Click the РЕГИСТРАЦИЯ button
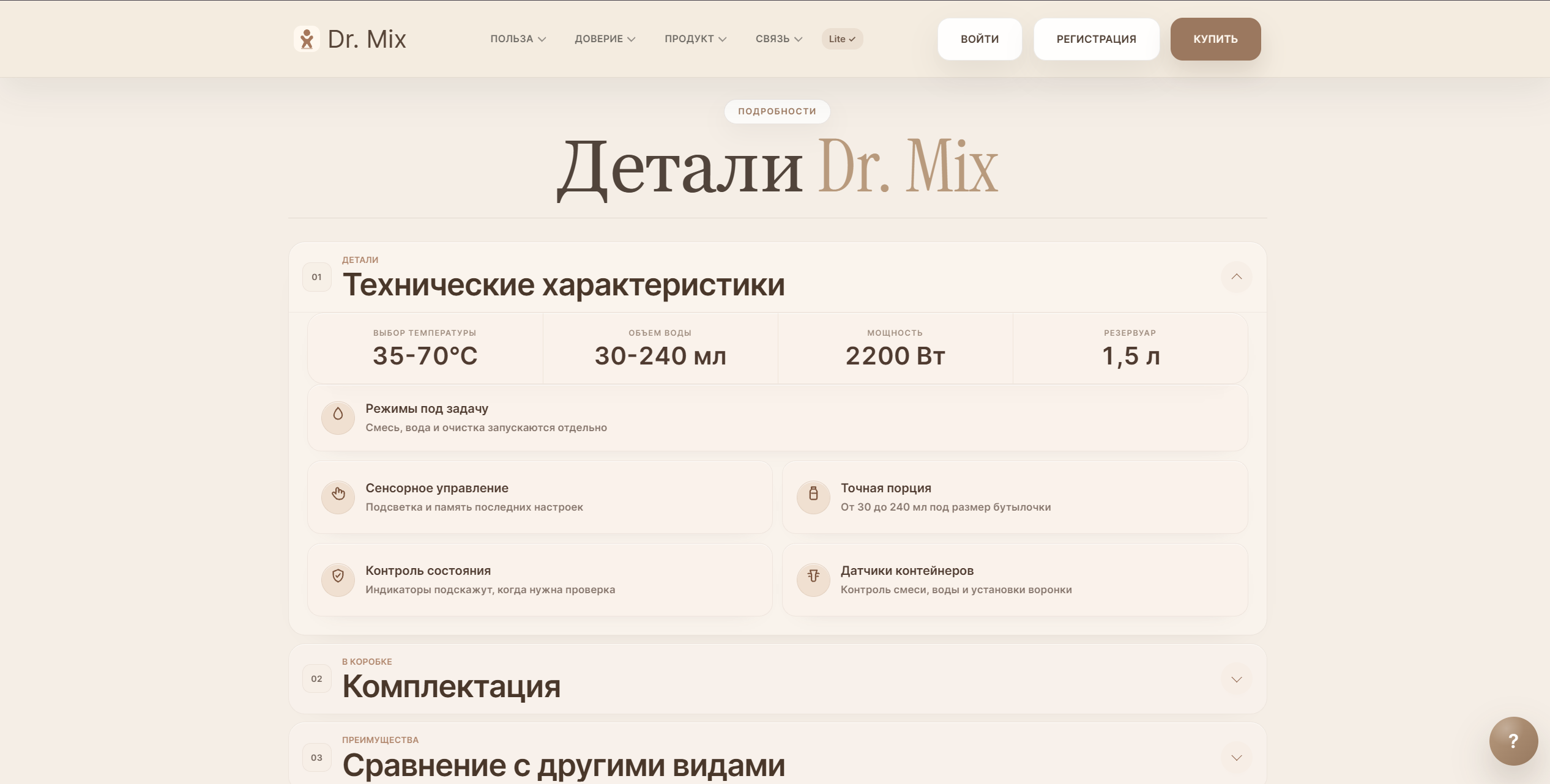Viewport: 1550px width, 784px height. 1096,39
